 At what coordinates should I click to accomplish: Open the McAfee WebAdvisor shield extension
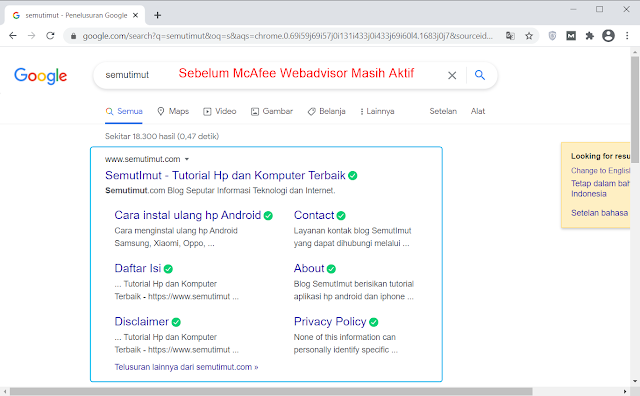tap(552, 36)
